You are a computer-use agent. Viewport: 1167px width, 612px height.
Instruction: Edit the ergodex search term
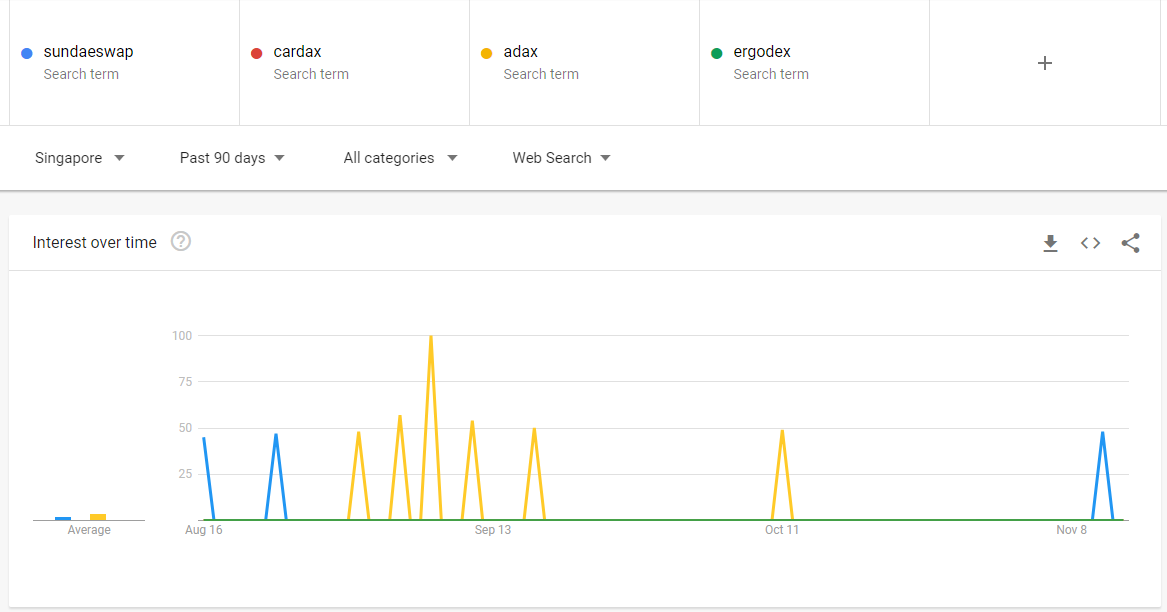[x=762, y=52]
